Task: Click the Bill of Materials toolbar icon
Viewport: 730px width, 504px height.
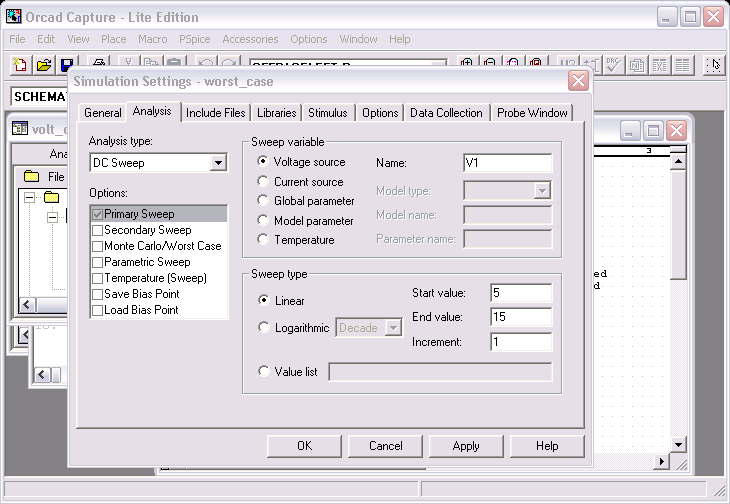Action: pos(683,65)
